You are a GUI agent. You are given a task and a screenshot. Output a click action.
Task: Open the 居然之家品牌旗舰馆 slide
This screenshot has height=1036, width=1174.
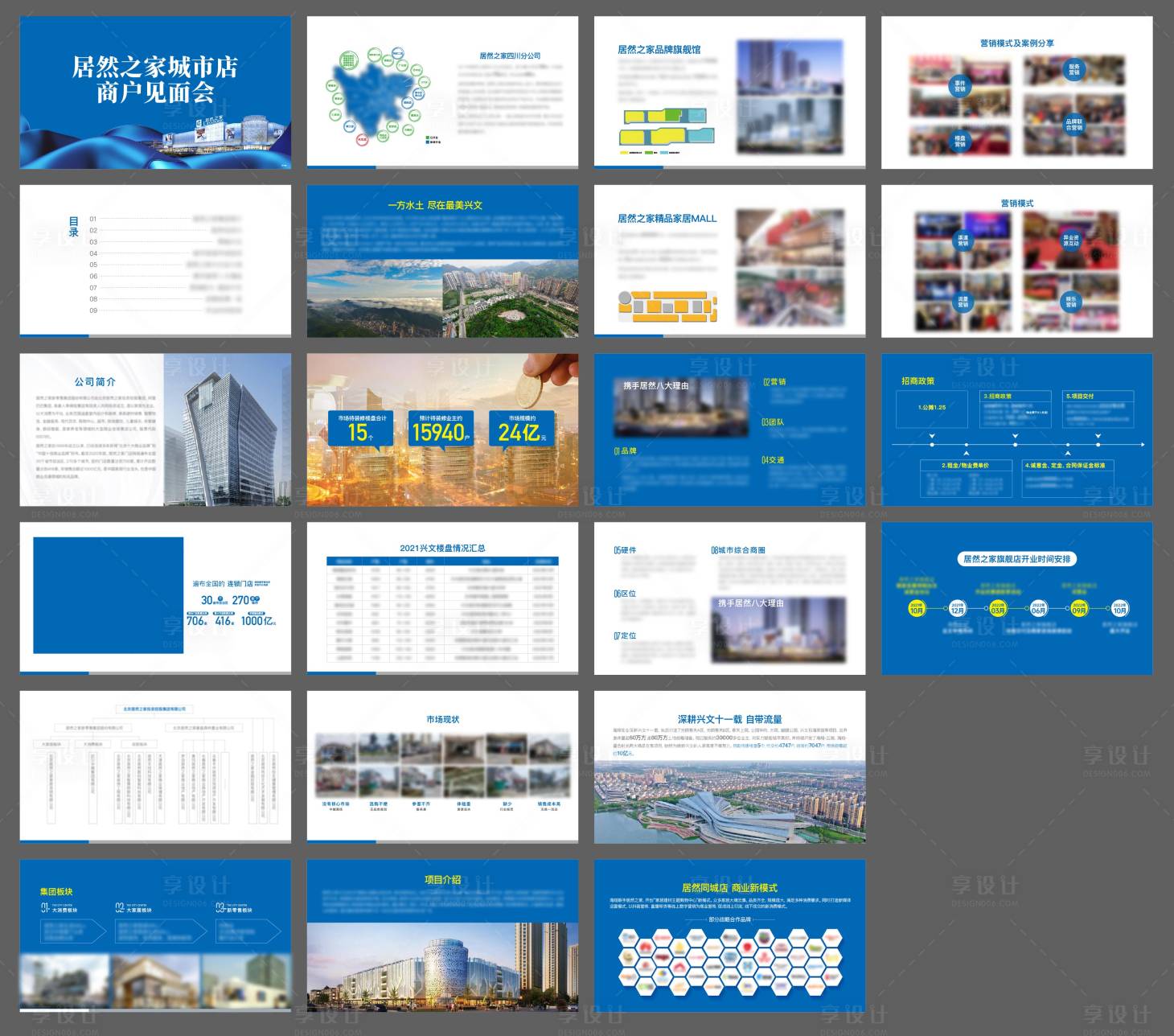tap(729, 92)
